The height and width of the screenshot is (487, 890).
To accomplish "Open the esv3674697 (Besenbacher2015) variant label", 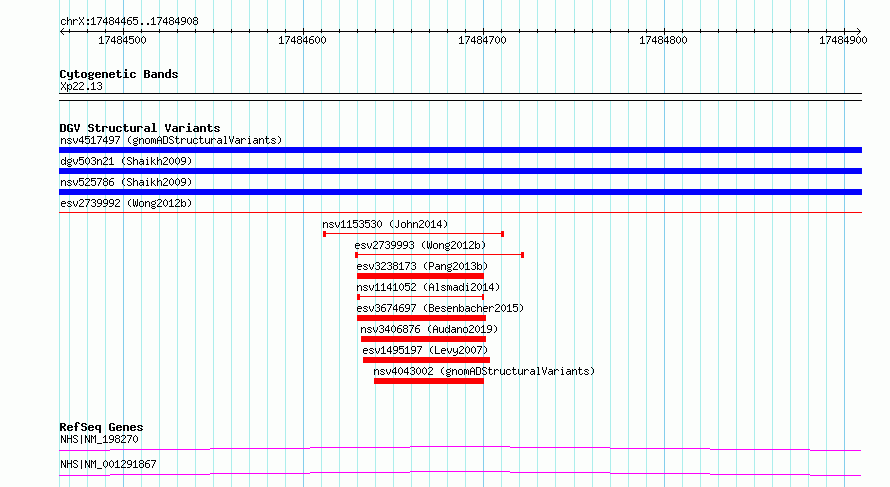I will 440,308.
